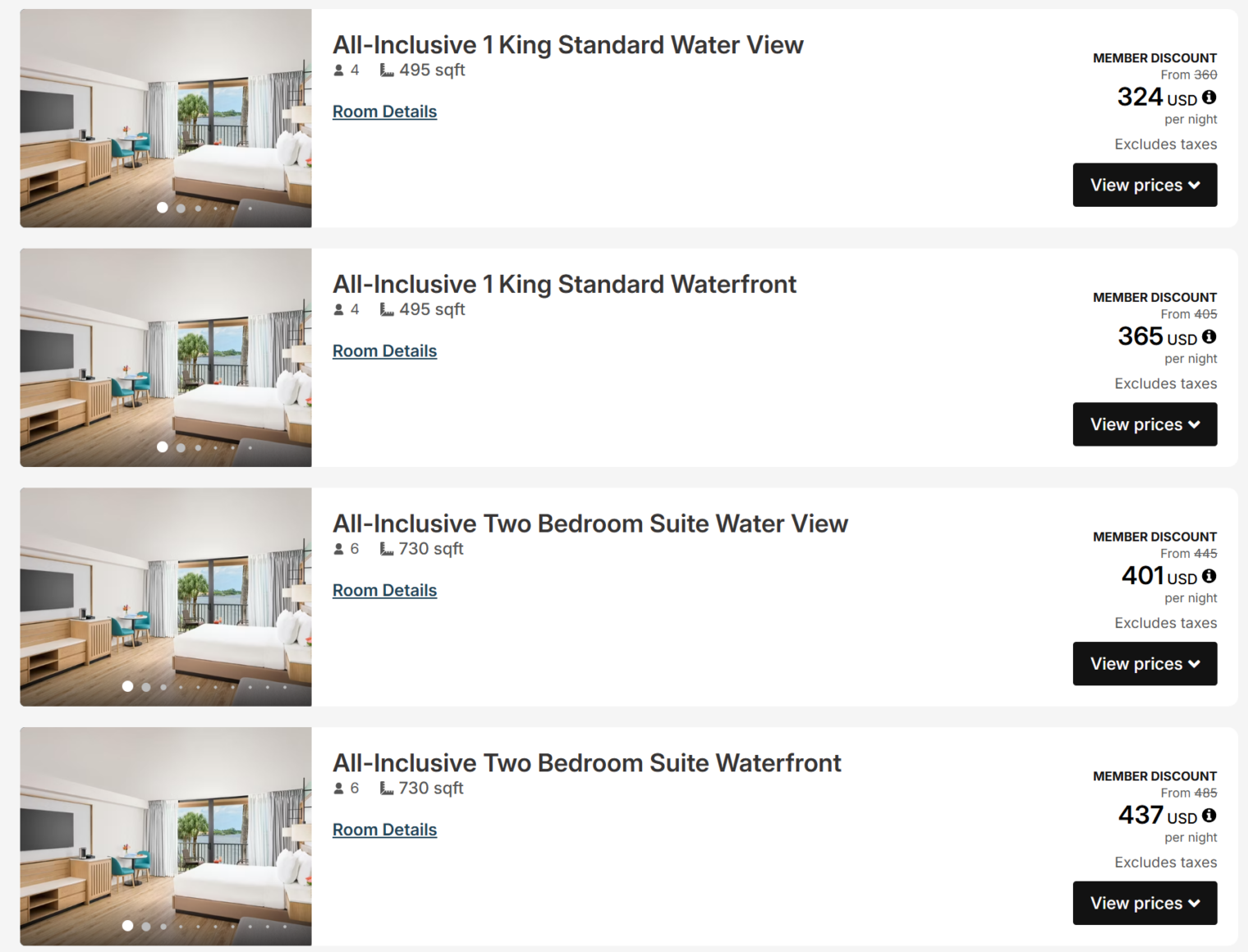Click square footage icon for Two Bedroom Suite Waterfront
Screen dimensions: 1248x952
coord(387,789)
